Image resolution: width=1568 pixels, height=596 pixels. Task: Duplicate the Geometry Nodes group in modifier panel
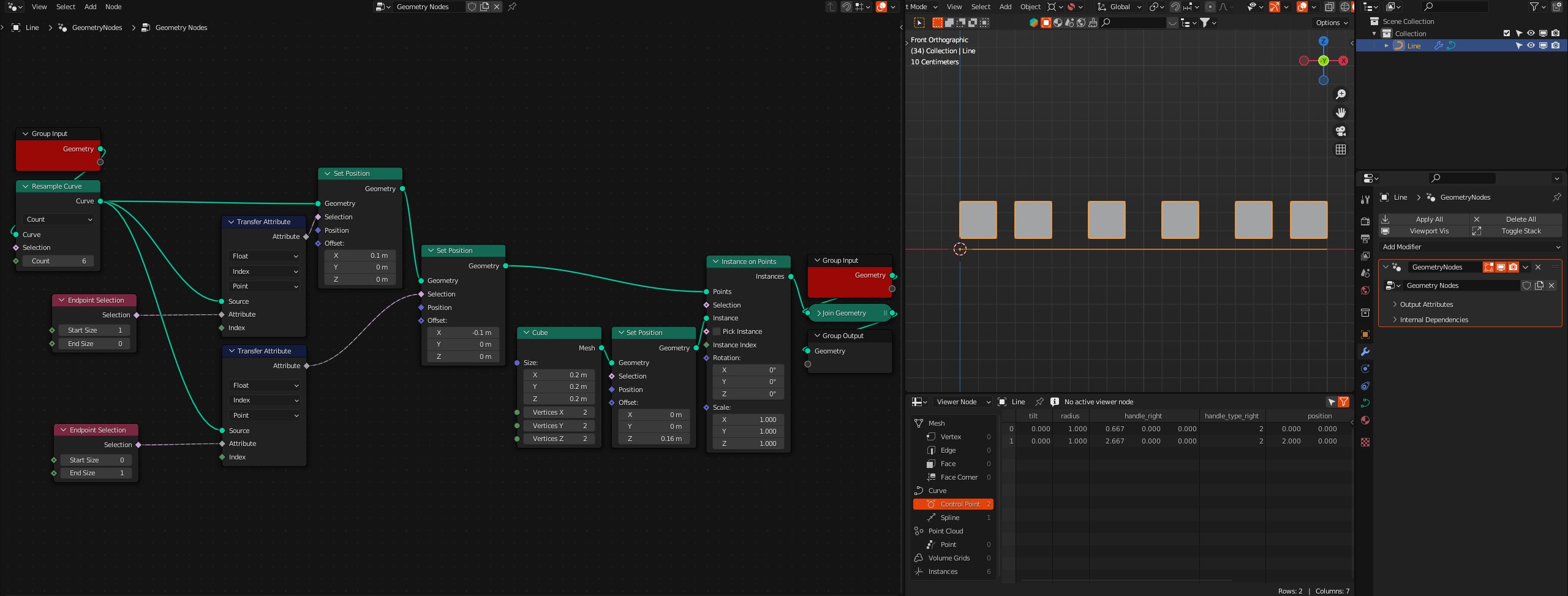coord(1539,285)
